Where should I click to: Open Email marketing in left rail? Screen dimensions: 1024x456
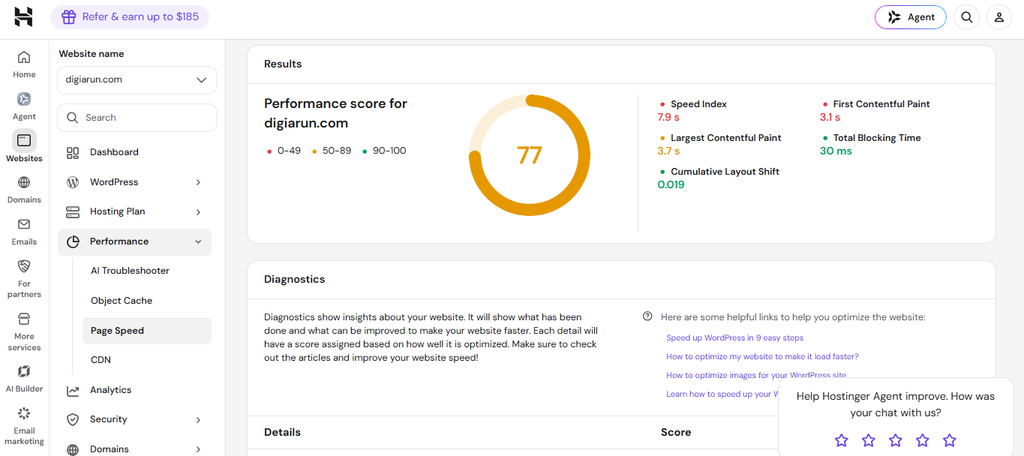[x=24, y=426]
